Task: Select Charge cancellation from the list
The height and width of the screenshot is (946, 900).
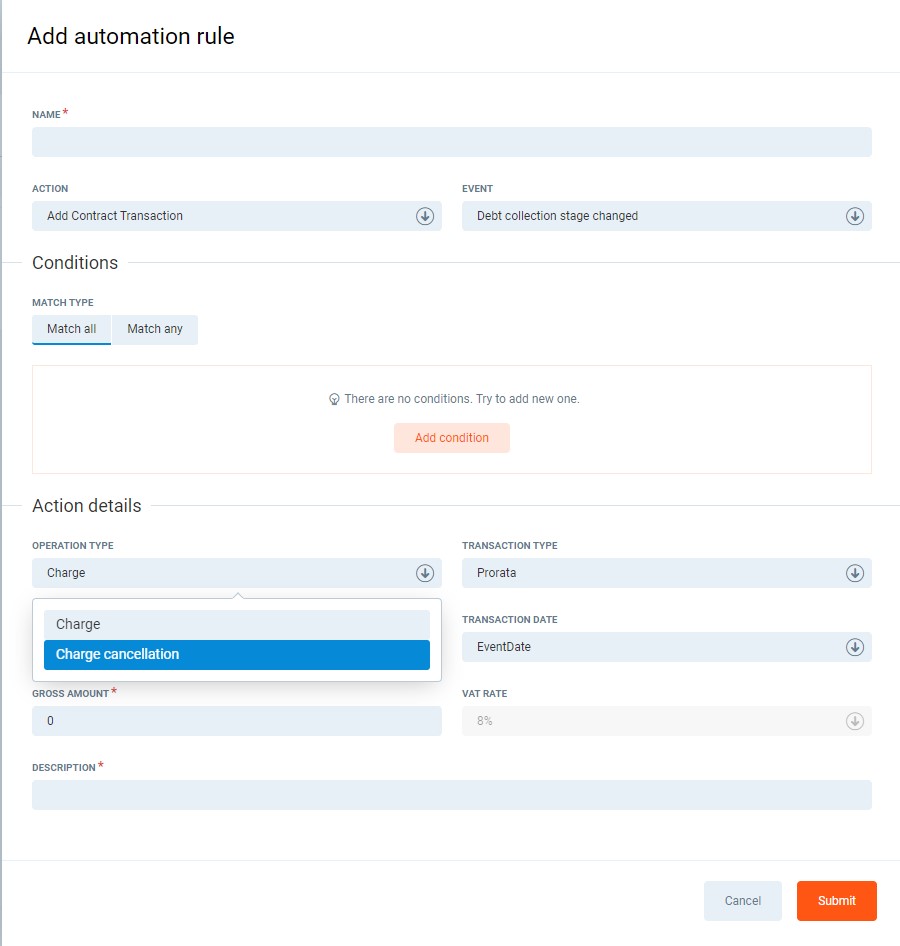Action: [x=236, y=655]
